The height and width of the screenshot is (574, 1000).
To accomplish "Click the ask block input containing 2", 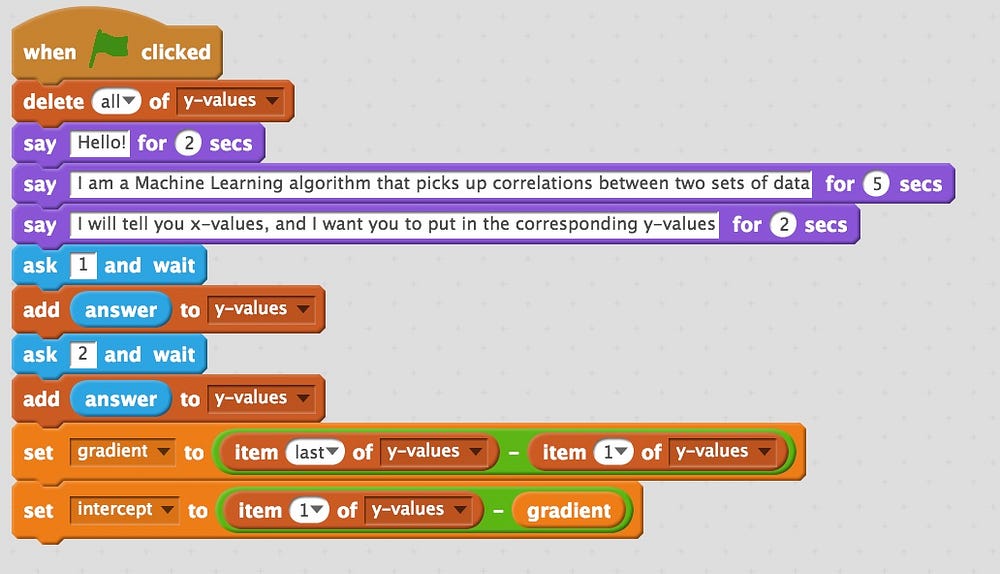I will tap(84, 354).
